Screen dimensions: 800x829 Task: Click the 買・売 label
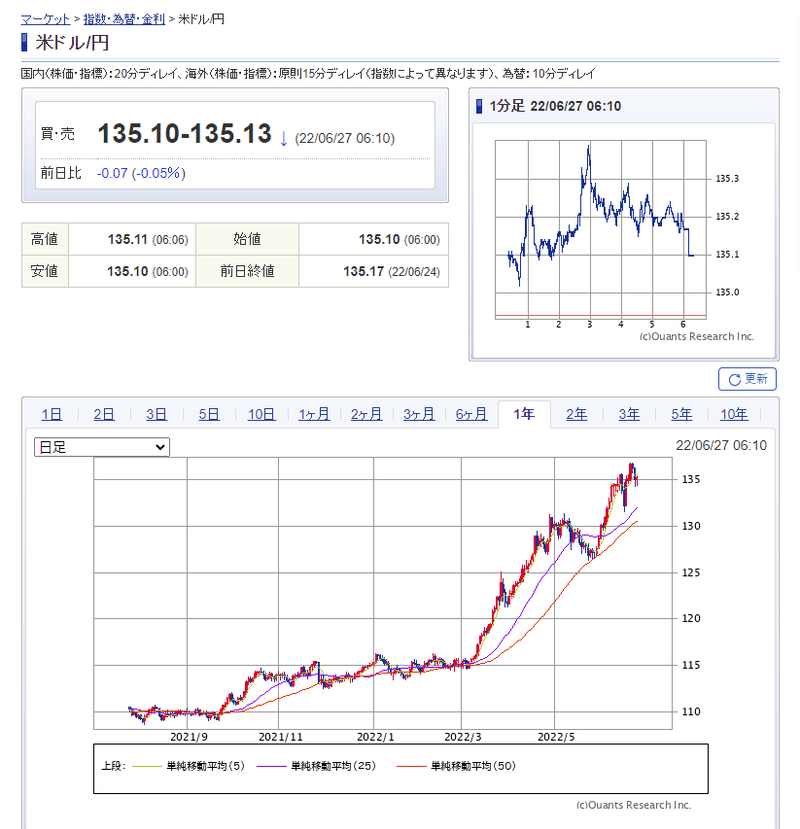click(x=58, y=134)
